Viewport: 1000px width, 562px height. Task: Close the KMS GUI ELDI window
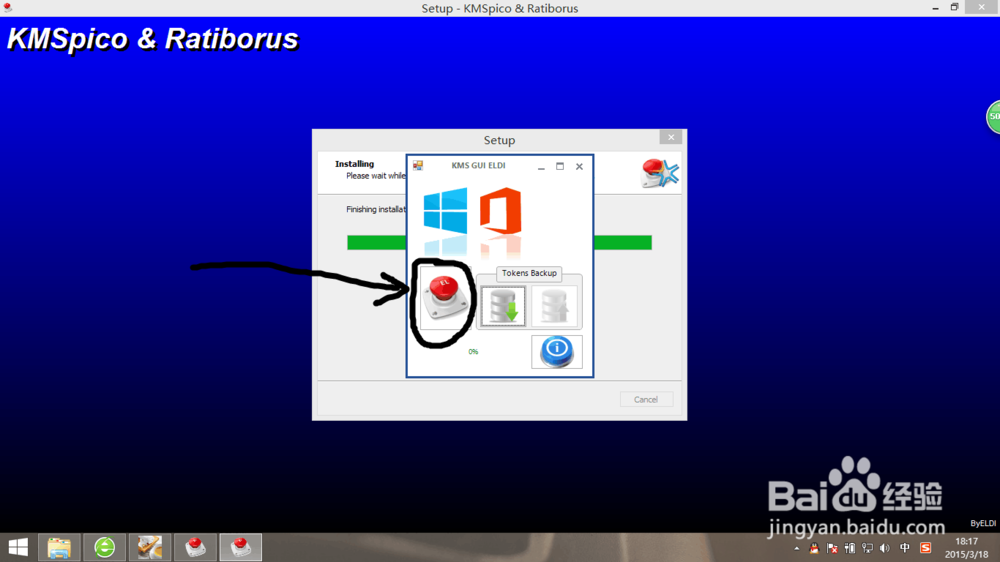tap(579, 166)
